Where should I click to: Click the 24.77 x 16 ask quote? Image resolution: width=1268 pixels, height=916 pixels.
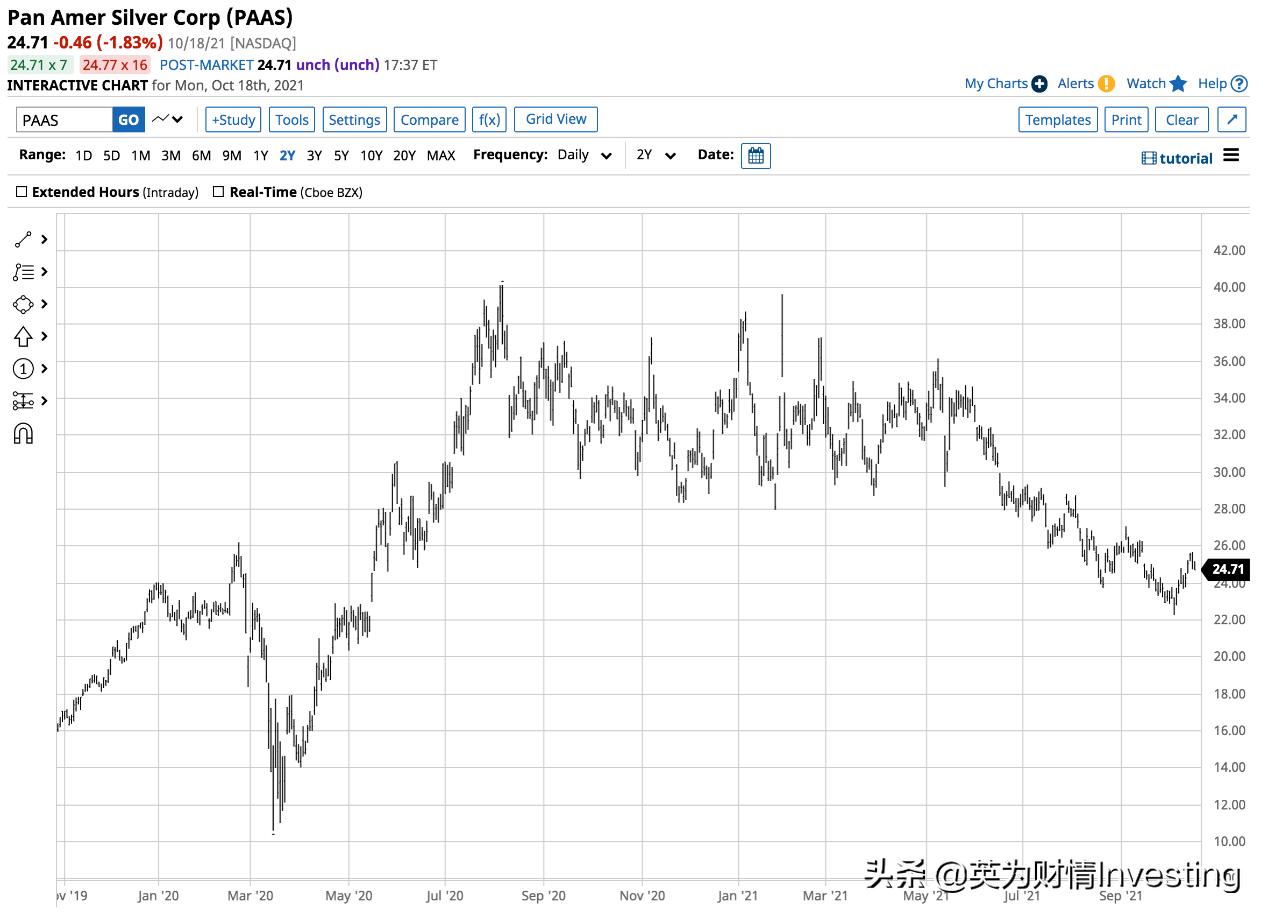point(115,64)
